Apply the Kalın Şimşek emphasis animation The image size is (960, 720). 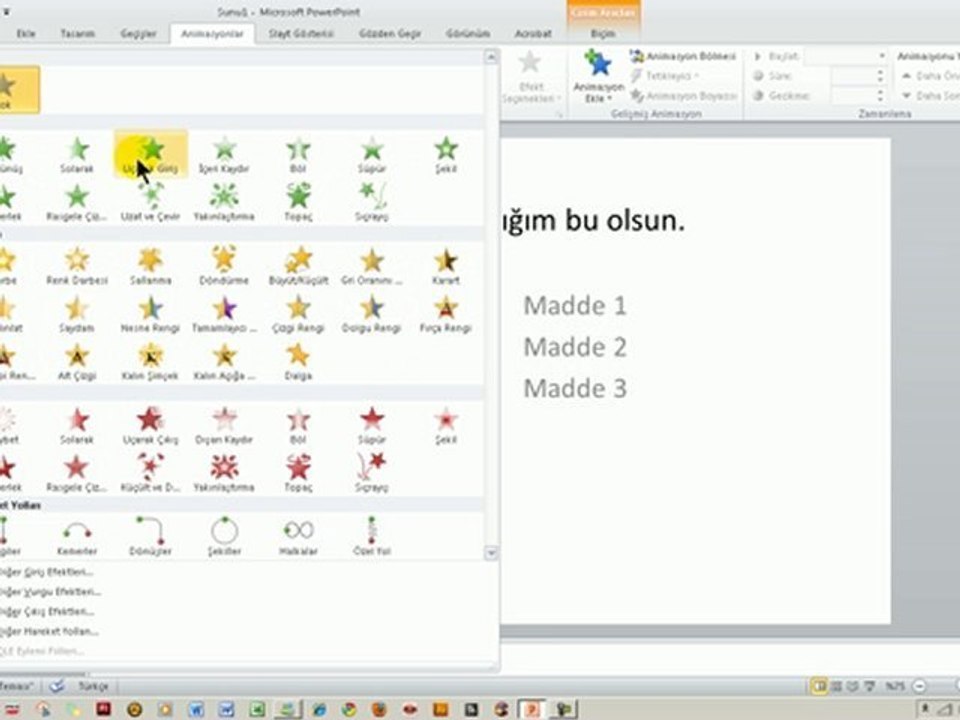[151, 362]
